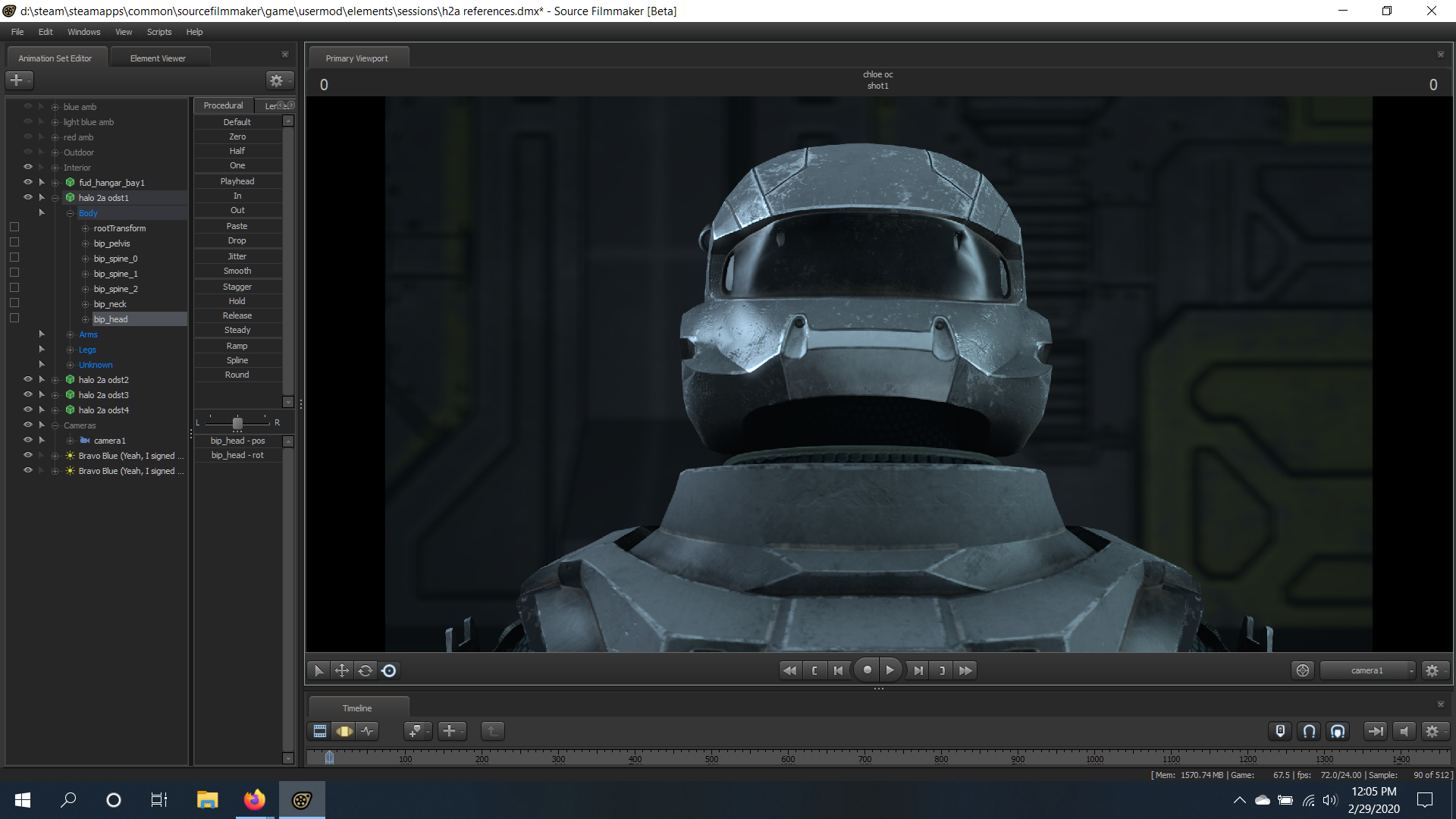Select the Timeline tab

357,708
